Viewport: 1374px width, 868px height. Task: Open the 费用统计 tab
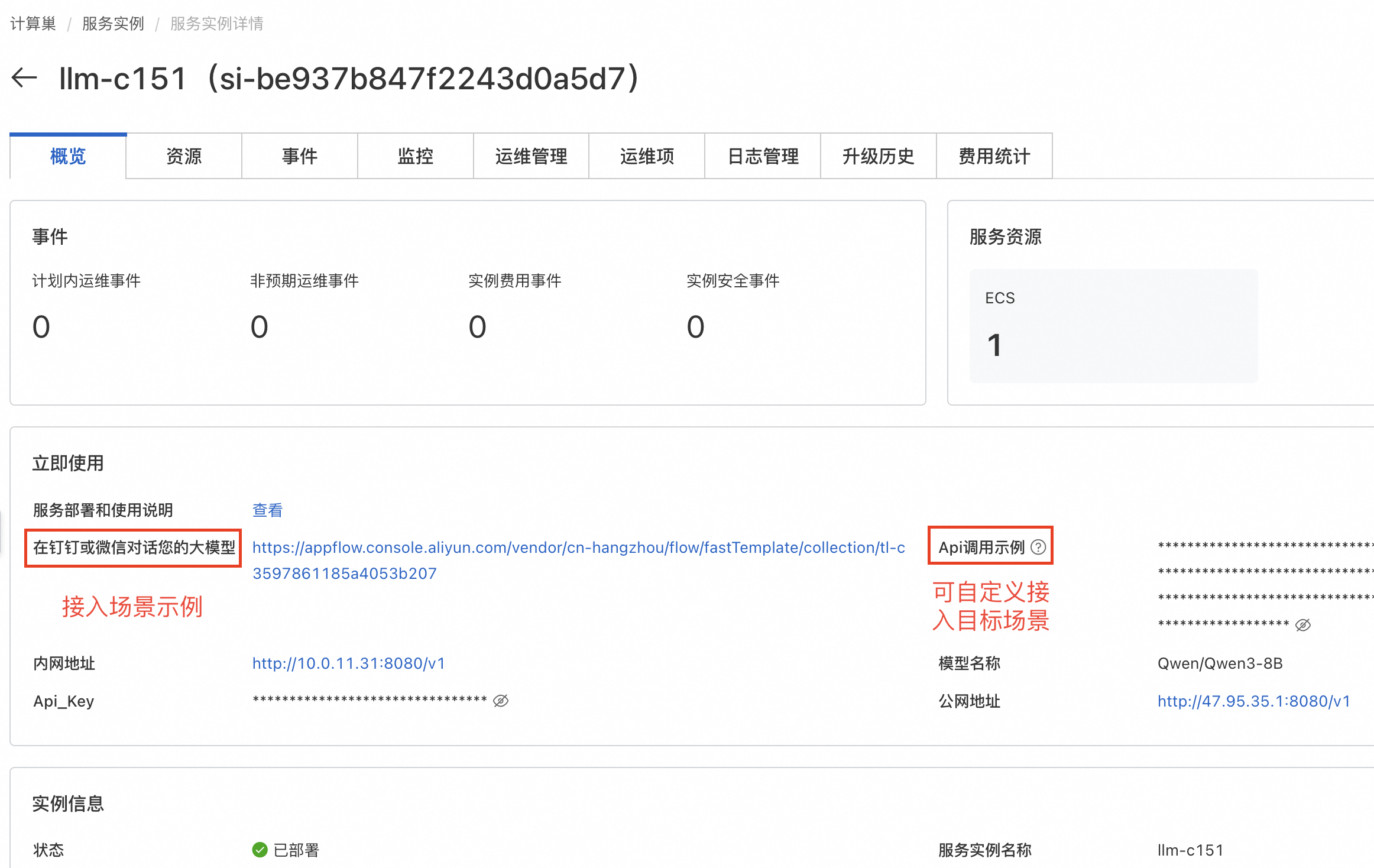[x=994, y=156]
